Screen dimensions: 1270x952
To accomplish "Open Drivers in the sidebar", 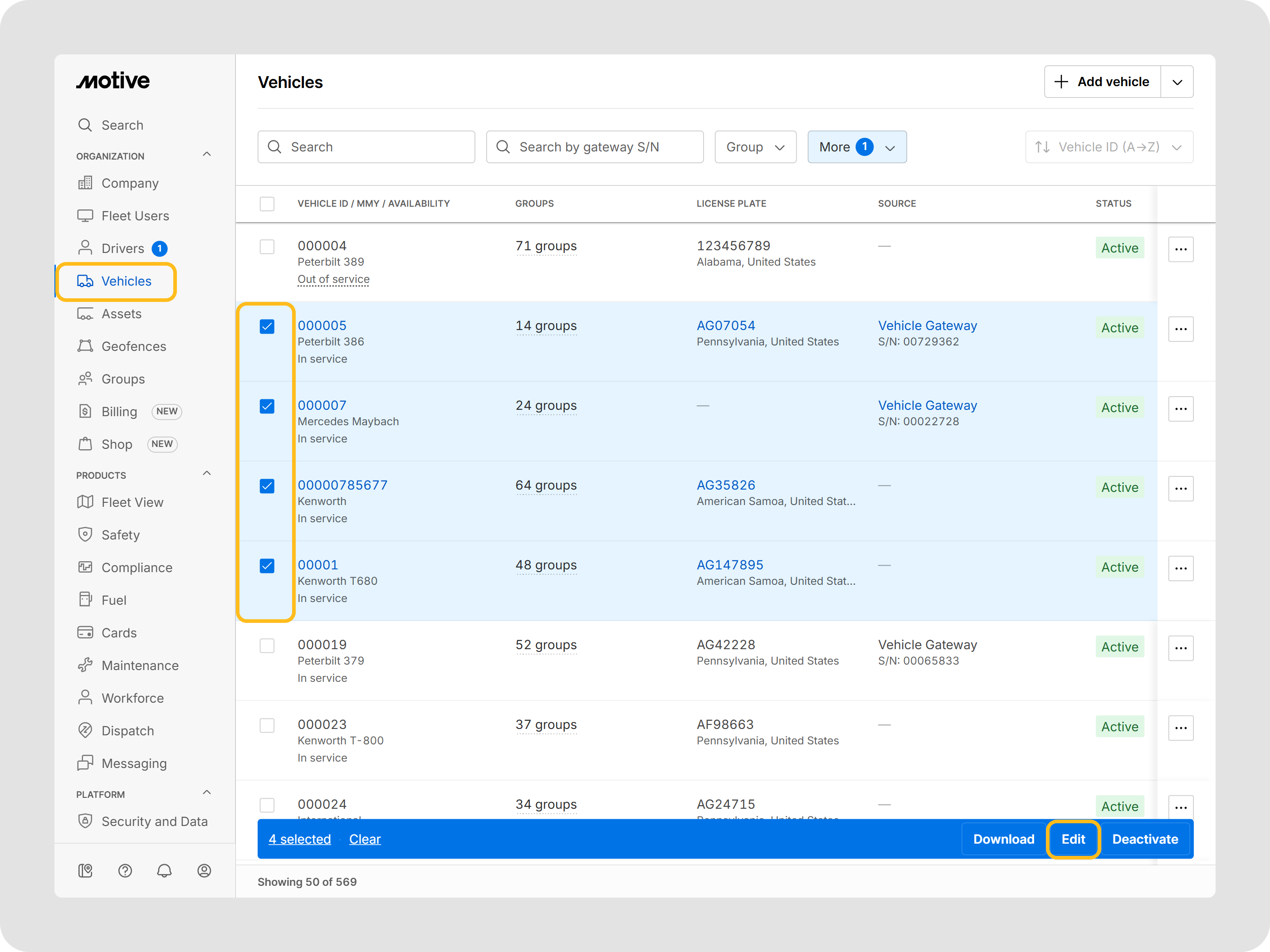I will (122, 248).
